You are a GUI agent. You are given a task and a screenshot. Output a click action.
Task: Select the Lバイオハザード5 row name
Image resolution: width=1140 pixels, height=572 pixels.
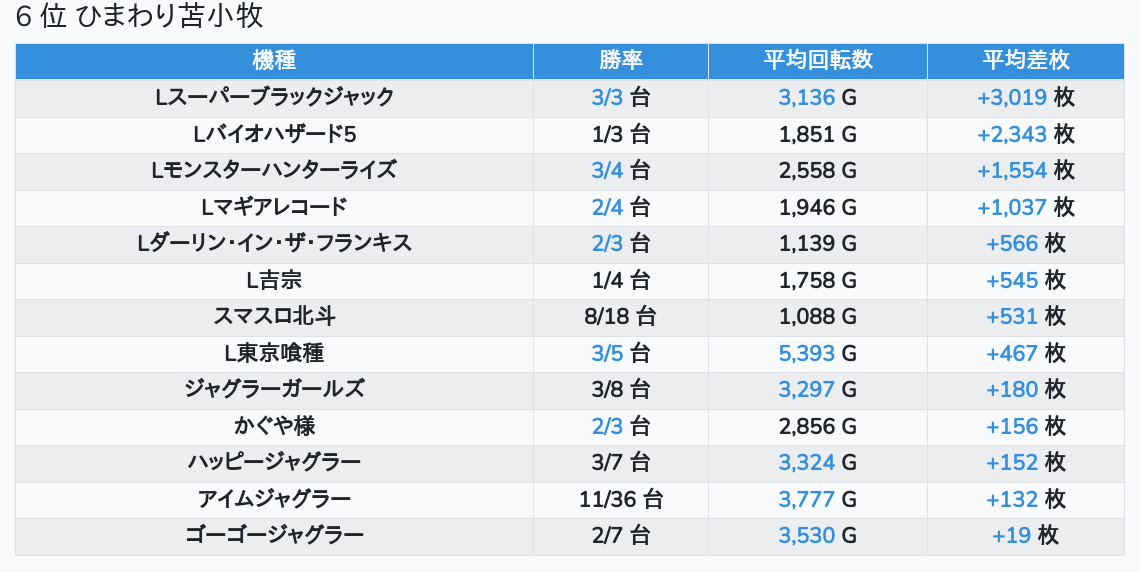(x=274, y=134)
